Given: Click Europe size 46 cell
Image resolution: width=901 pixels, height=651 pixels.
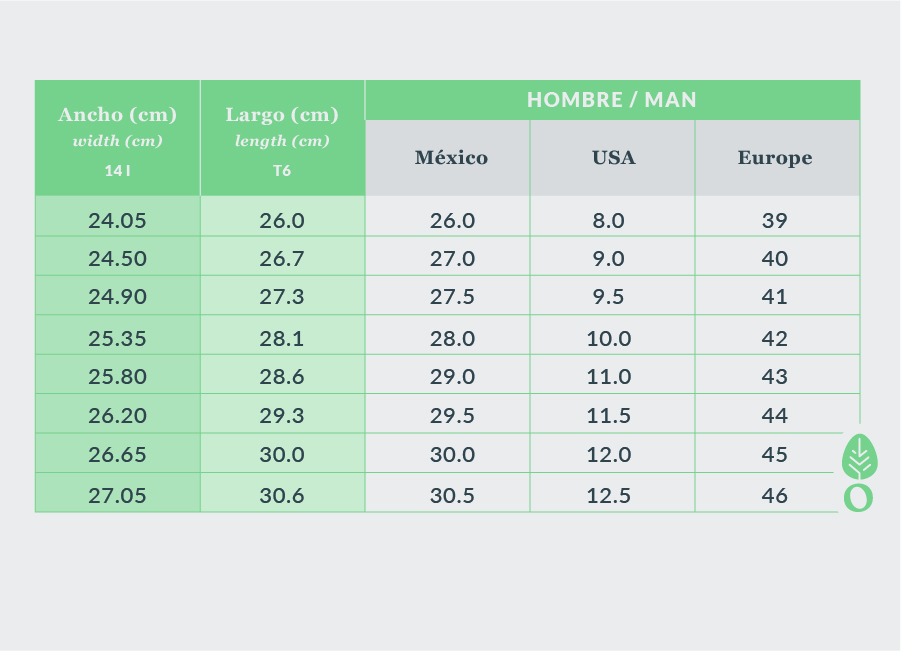Looking at the screenshot, I should click(775, 495).
